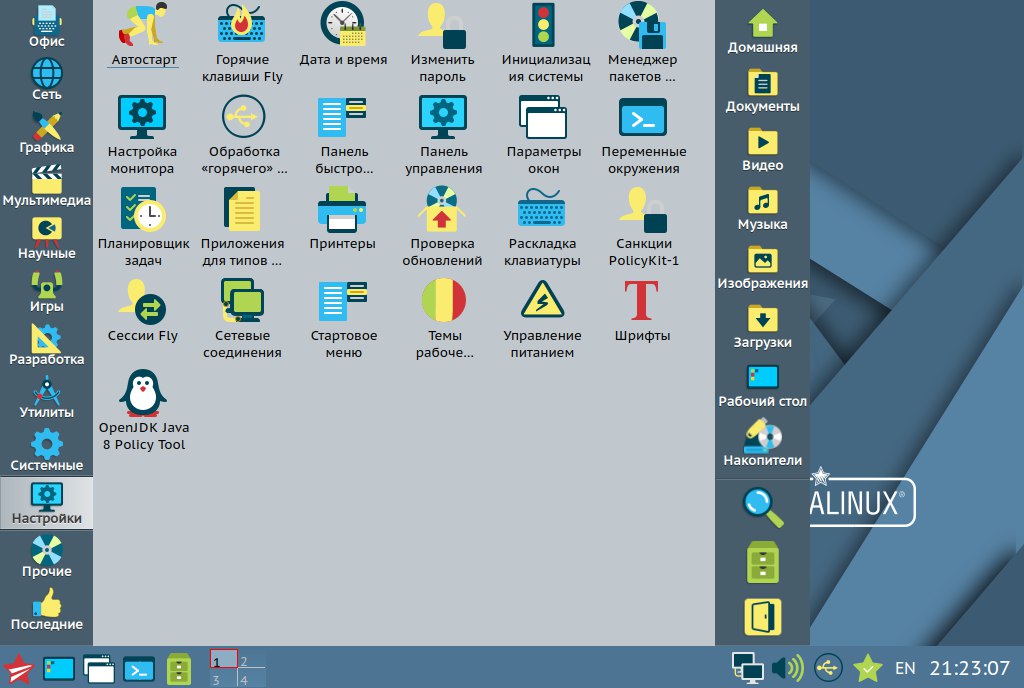Open the Музыка folder shortcut
Image resolution: width=1024 pixels, height=688 pixels.
[x=762, y=208]
